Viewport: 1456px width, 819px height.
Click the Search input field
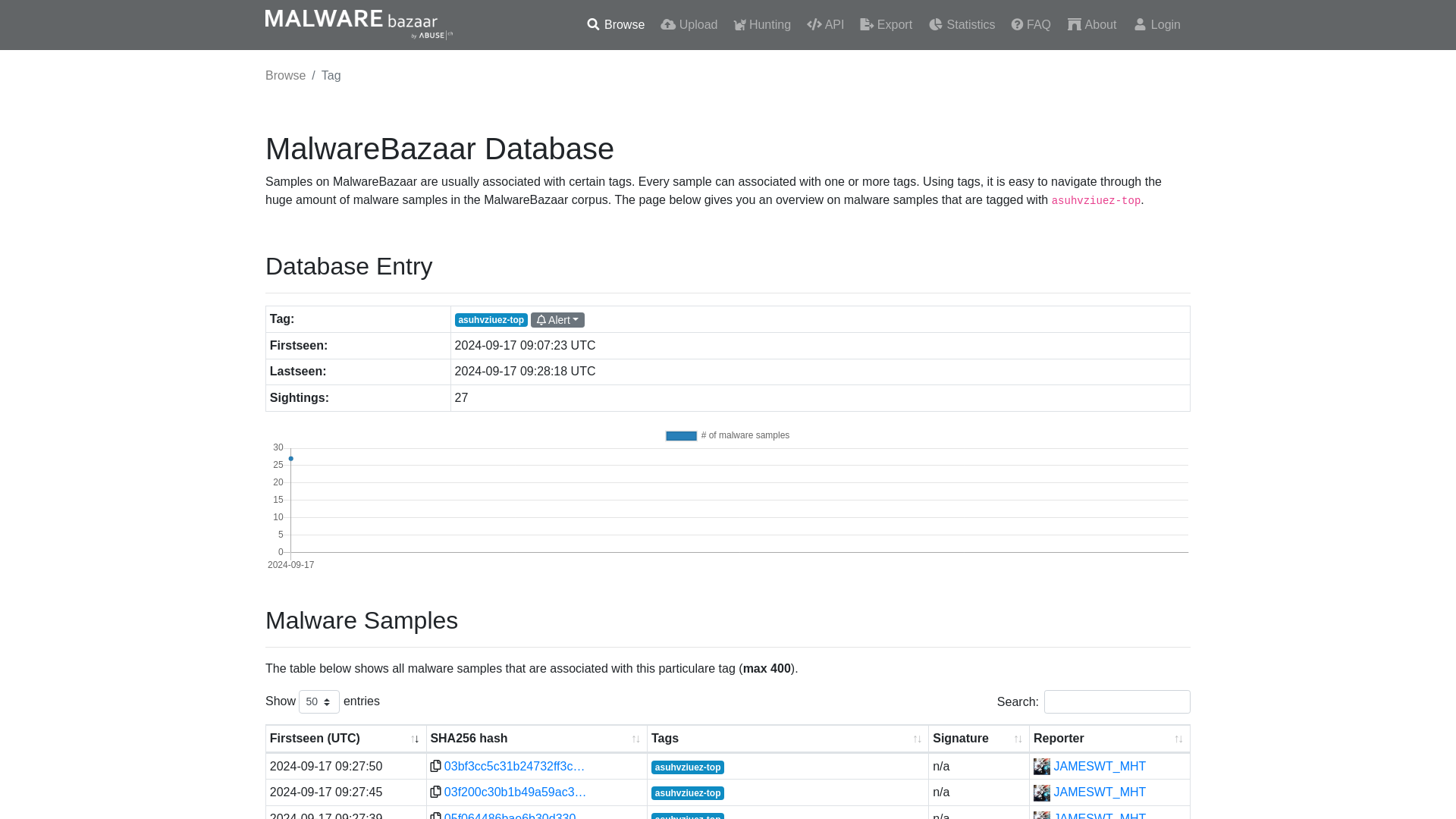pos(1117,702)
